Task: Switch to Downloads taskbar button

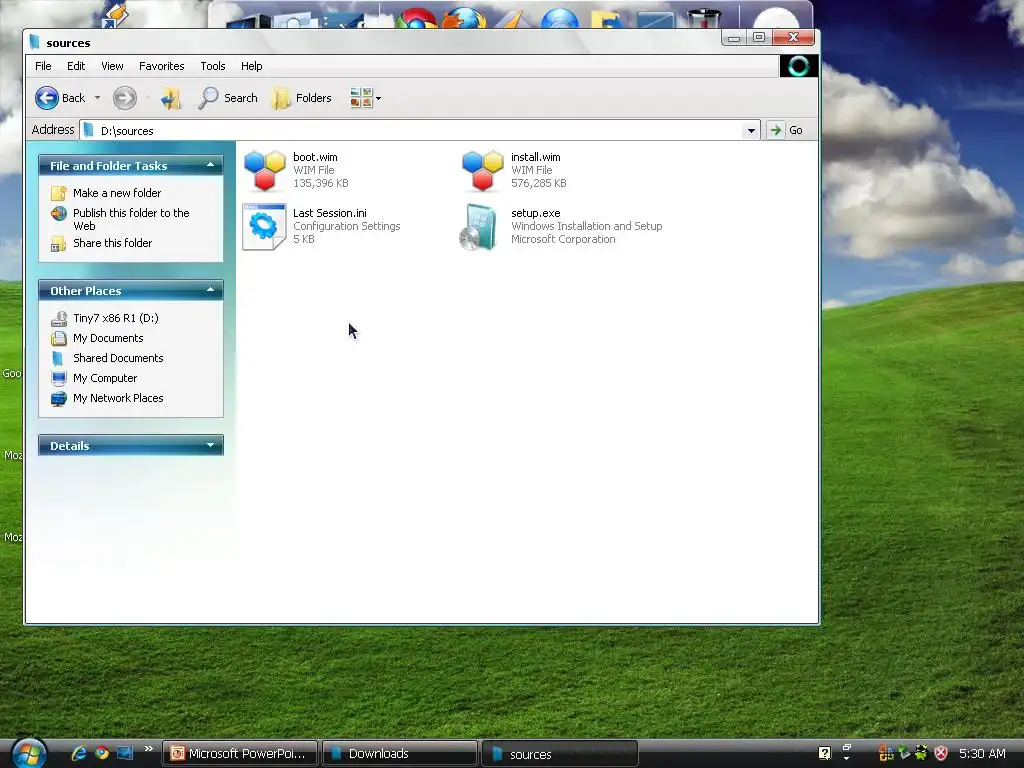Action: (400, 754)
